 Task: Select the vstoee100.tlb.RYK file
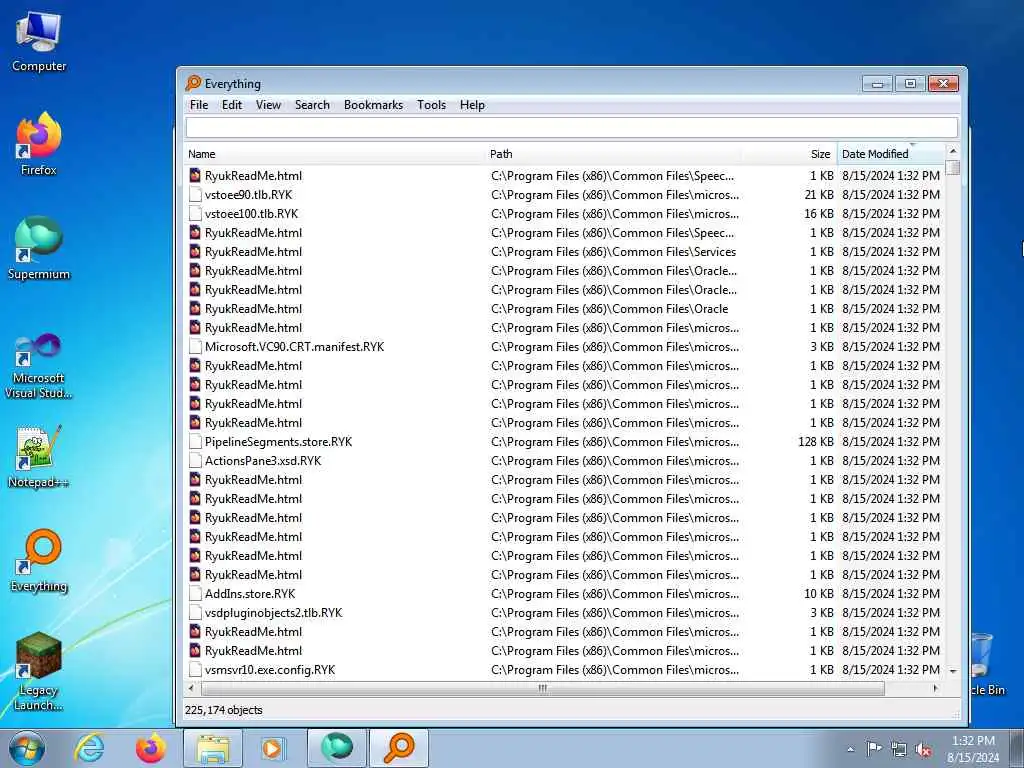pyautogui.click(x=251, y=214)
